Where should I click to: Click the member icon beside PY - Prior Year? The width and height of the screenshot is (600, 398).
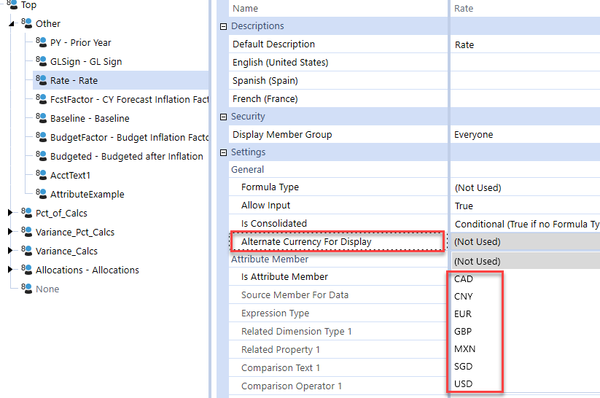click(41, 42)
